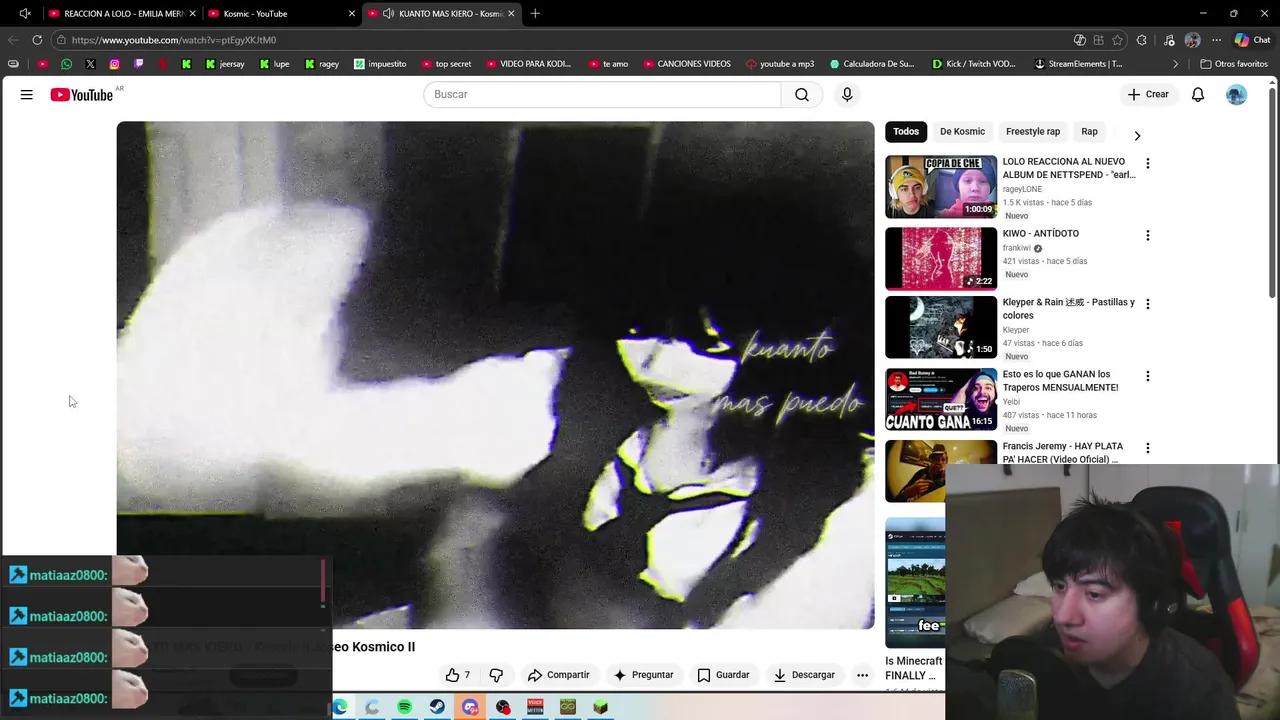Image resolution: width=1280 pixels, height=720 pixels.
Task: Open Pastillas y colores video title
Action: [1069, 308]
